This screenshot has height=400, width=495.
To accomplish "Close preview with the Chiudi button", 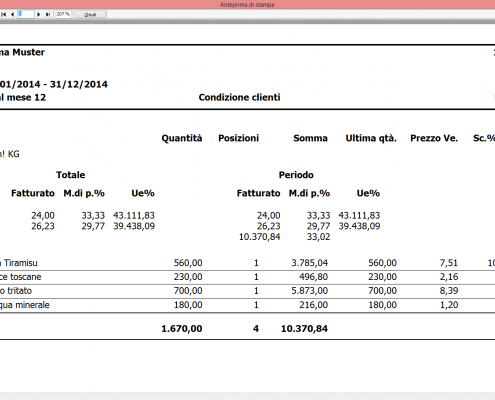I will click(90, 15).
